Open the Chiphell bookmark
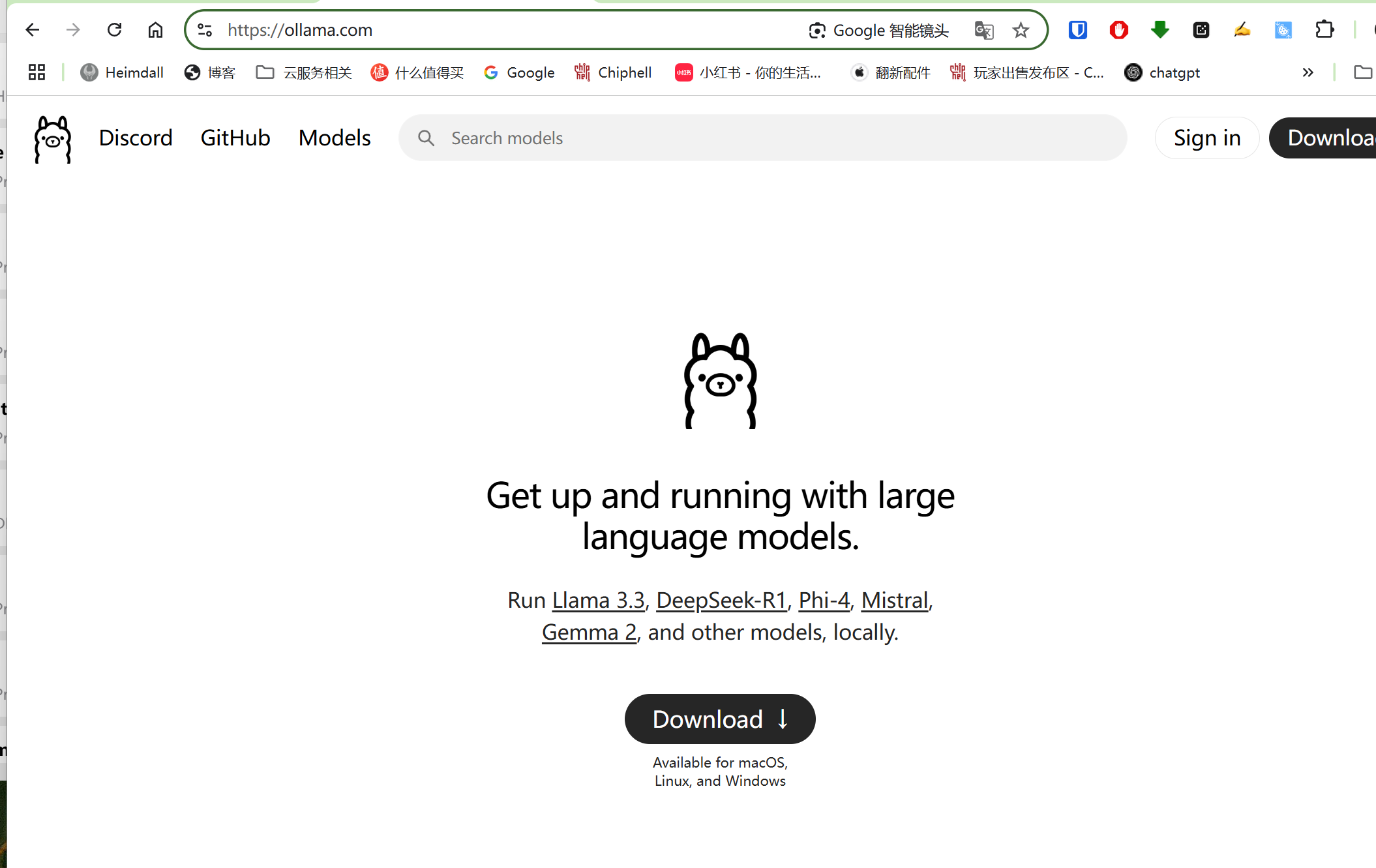This screenshot has height=868, width=1376. pyautogui.click(x=613, y=72)
